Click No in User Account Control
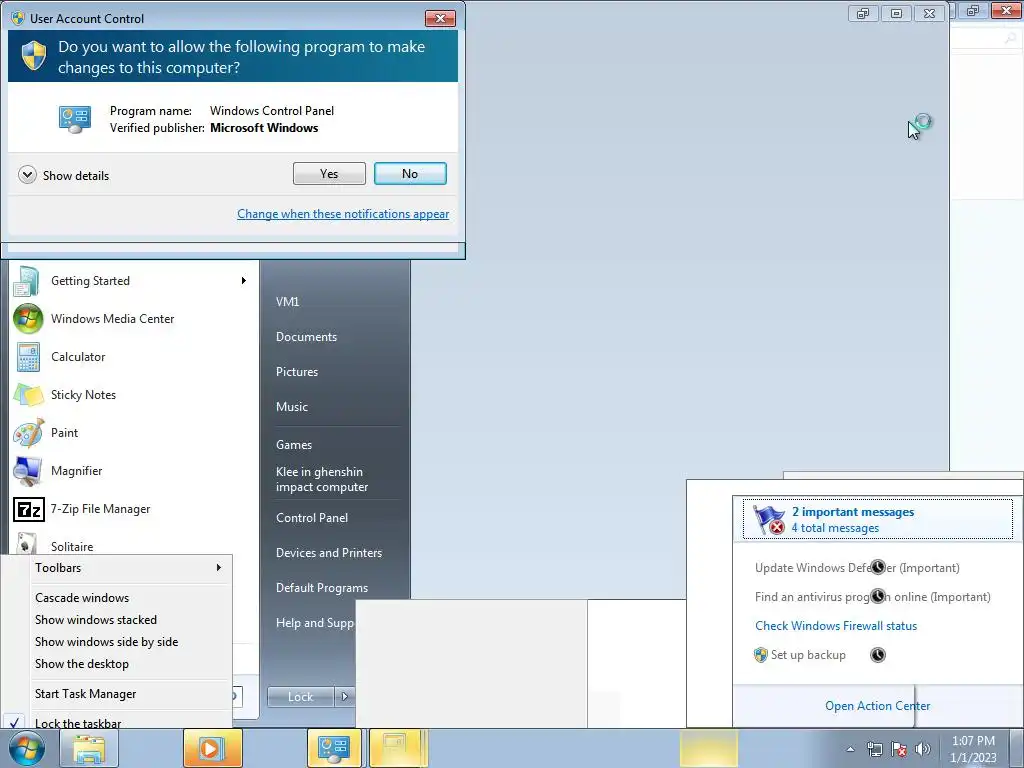The height and width of the screenshot is (768, 1024). tap(410, 174)
